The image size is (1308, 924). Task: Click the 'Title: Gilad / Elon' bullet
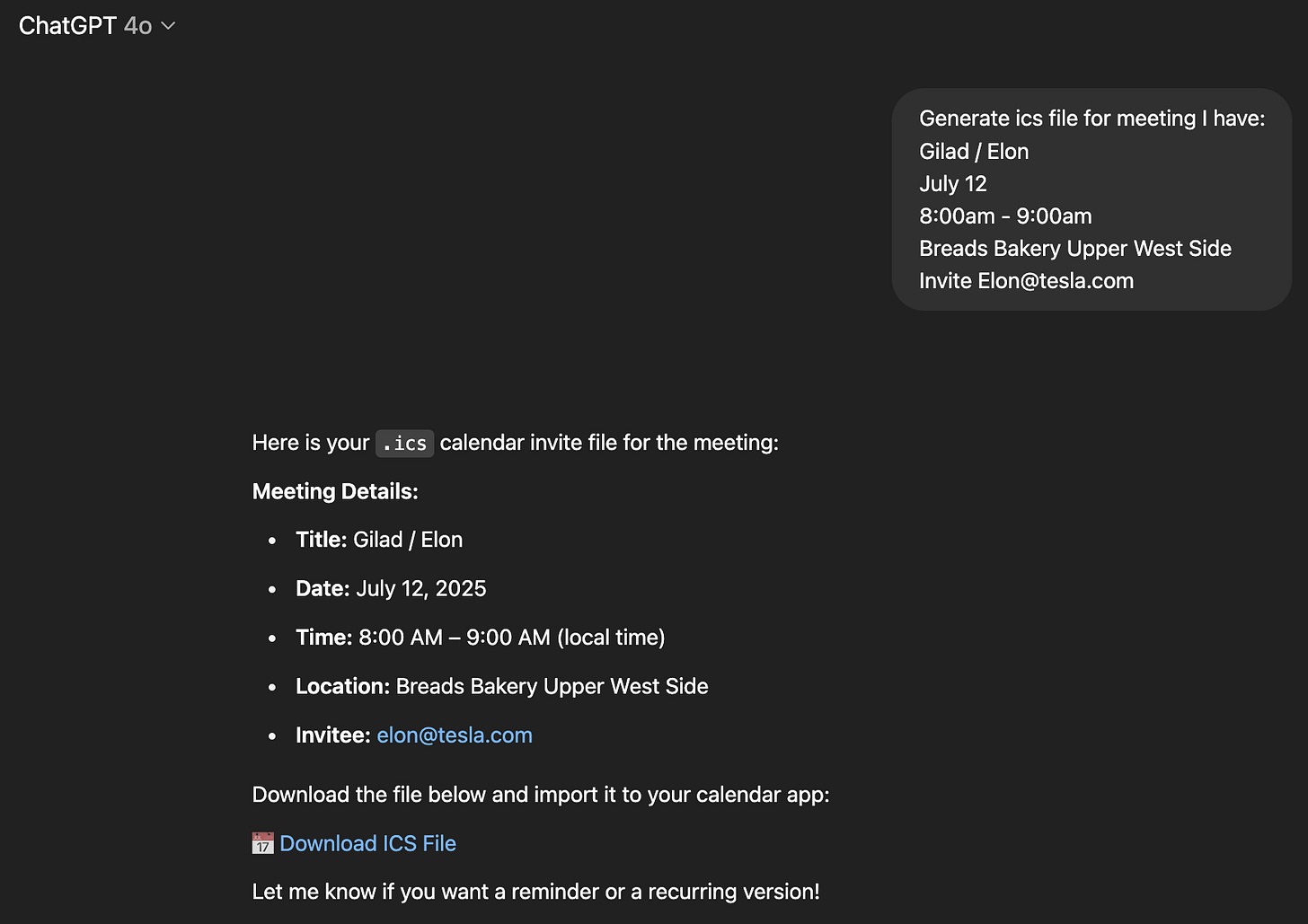(x=379, y=540)
